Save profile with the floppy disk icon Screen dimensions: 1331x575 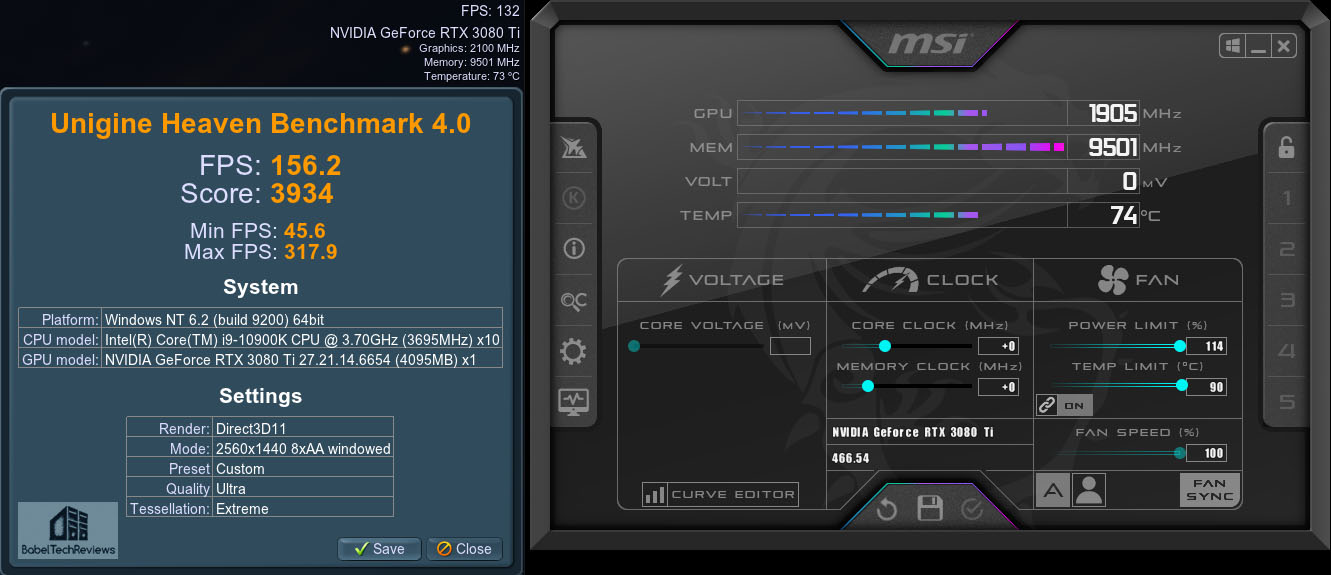click(930, 509)
